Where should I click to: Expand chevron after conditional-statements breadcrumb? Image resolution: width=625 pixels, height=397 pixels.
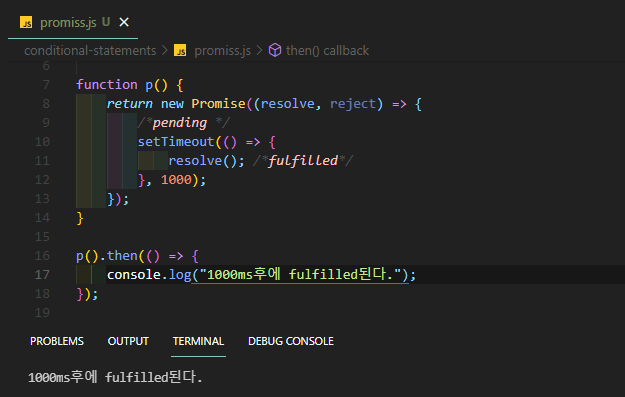(x=165, y=51)
